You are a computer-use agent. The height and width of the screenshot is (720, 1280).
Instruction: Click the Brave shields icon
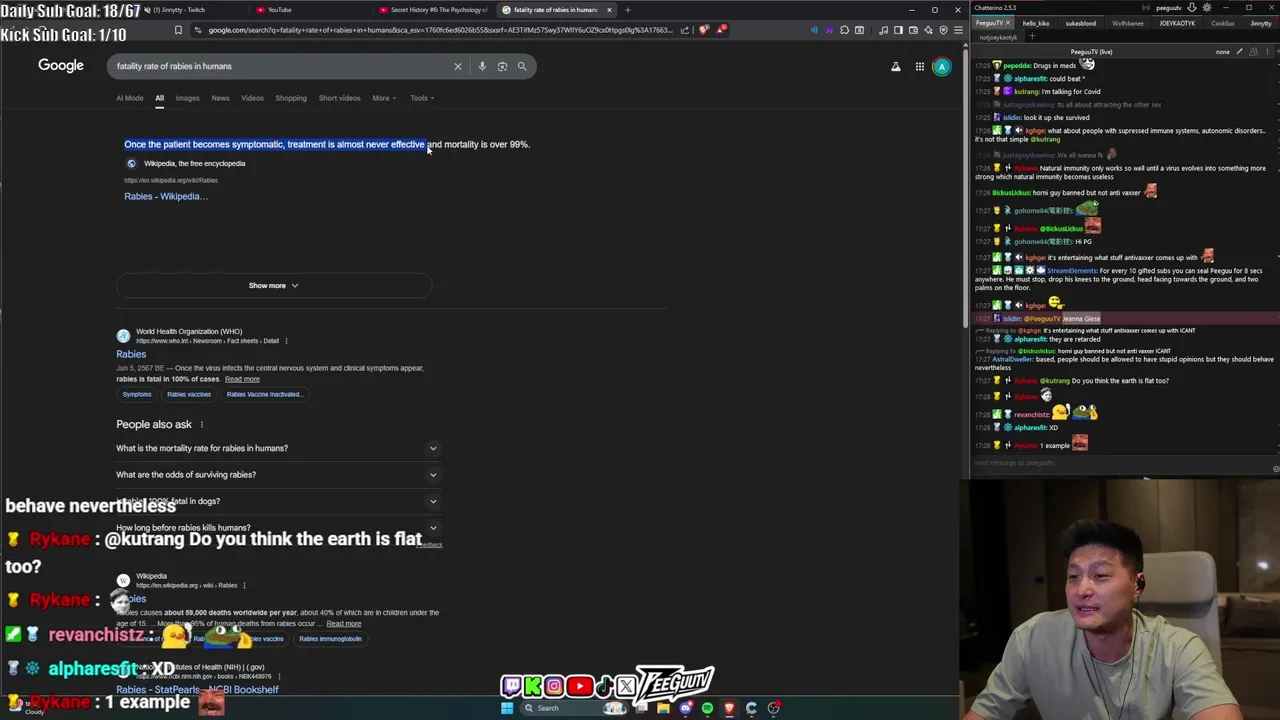click(704, 30)
